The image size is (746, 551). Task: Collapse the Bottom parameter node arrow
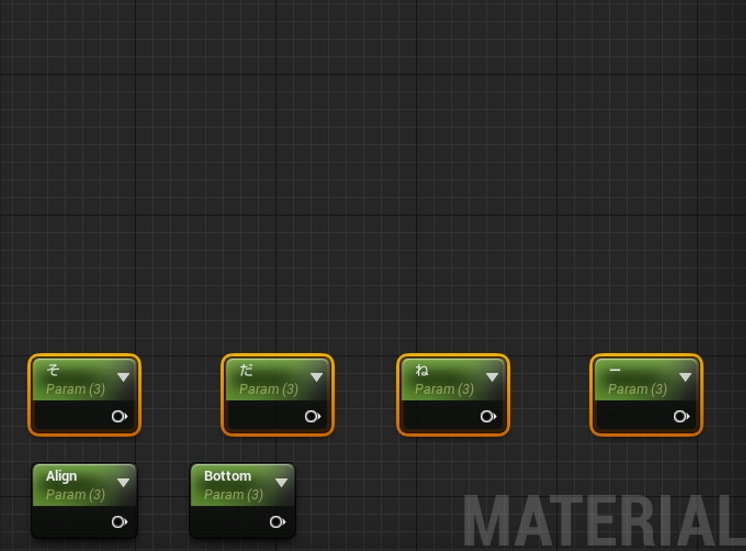click(x=281, y=482)
